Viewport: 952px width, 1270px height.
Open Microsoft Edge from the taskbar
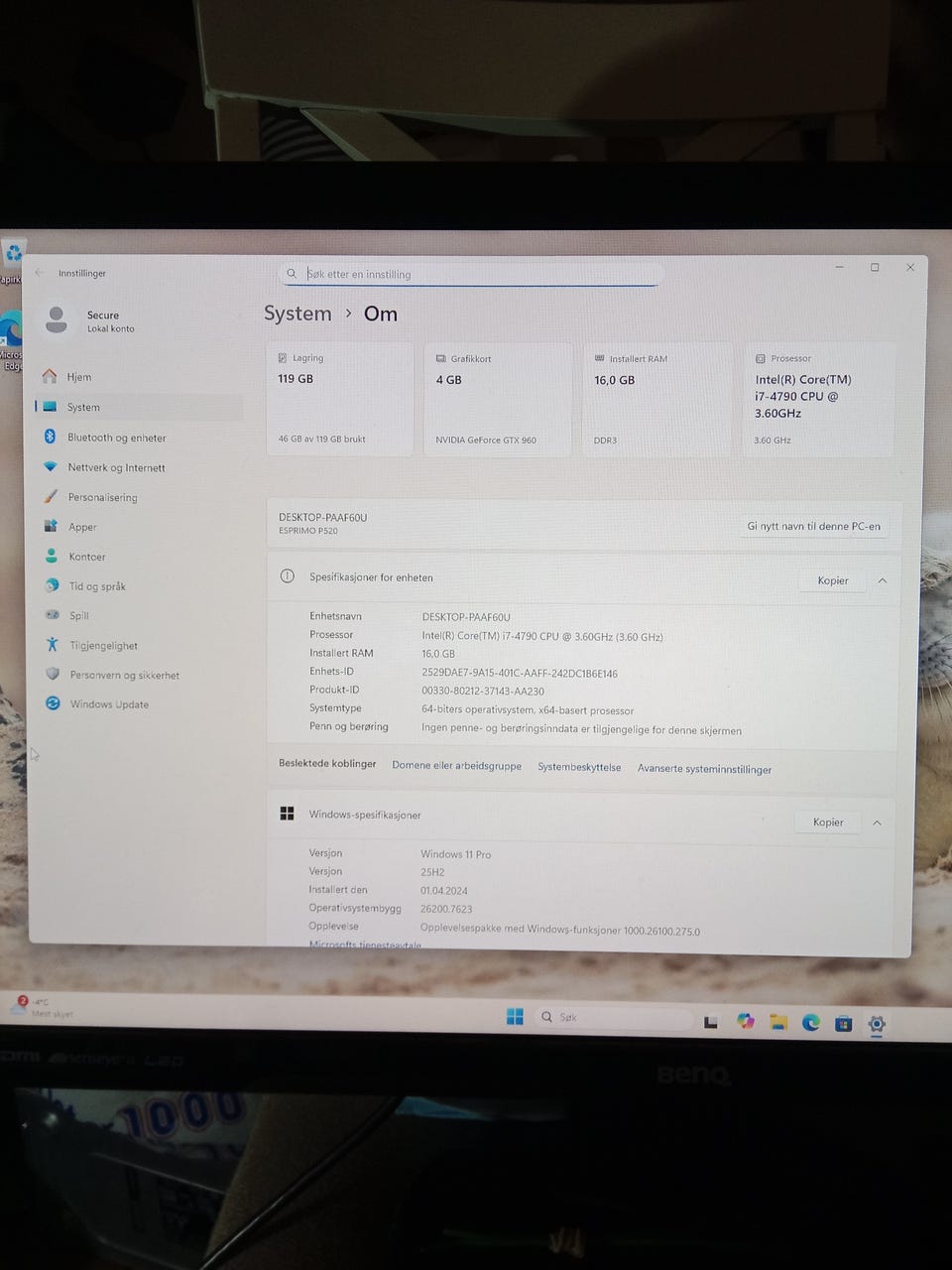click(x=811, y=1022)
